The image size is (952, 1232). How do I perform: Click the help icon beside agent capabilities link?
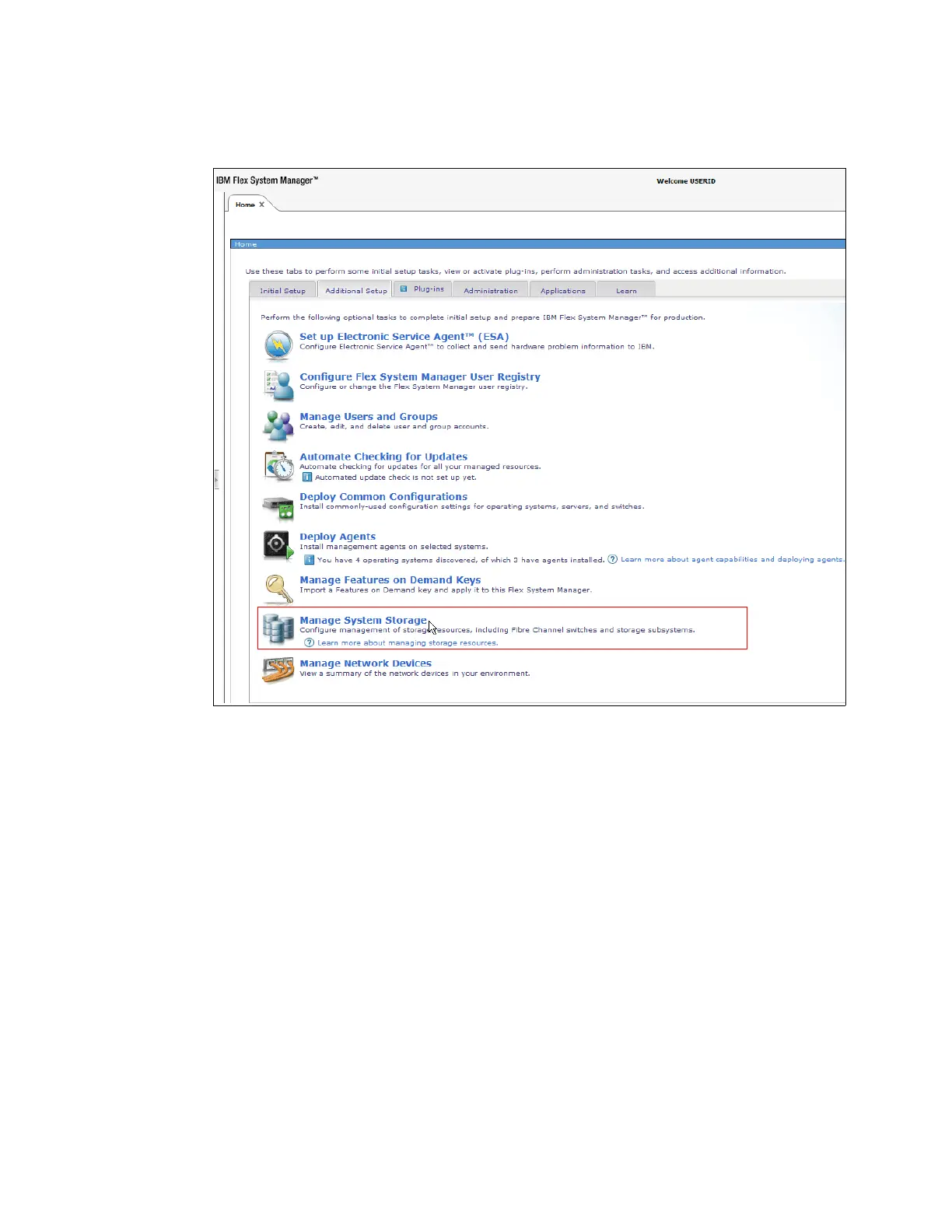click(613, 559)
